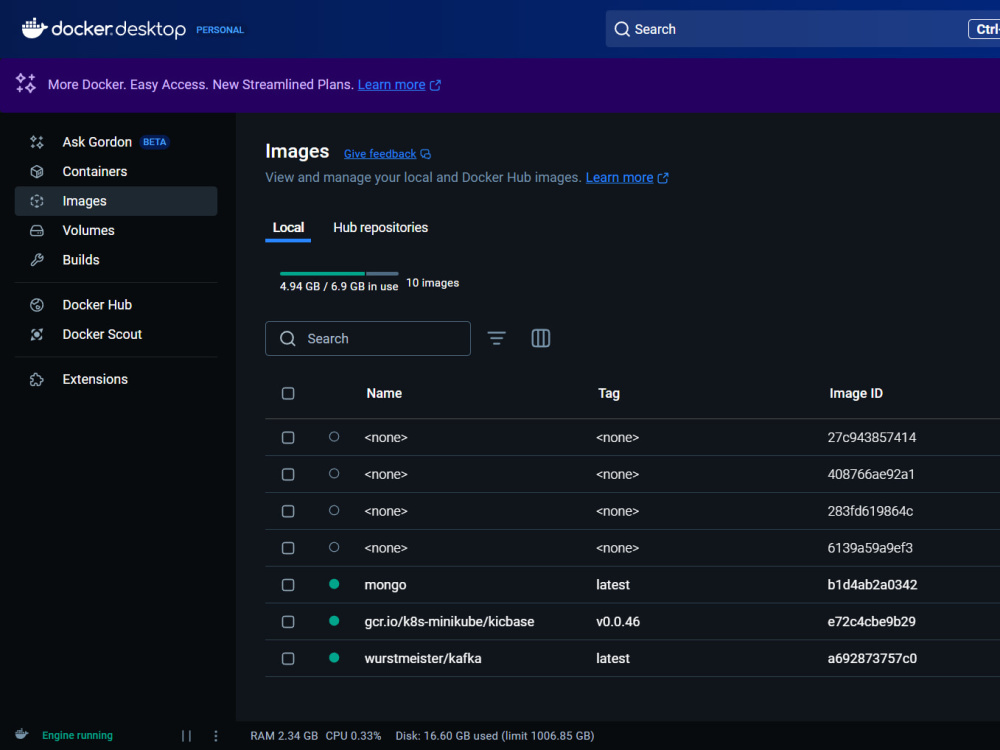Open the filter icon next to search
Image resolution: width=1000 pixels, height=750 pixels.
(497, 338)
